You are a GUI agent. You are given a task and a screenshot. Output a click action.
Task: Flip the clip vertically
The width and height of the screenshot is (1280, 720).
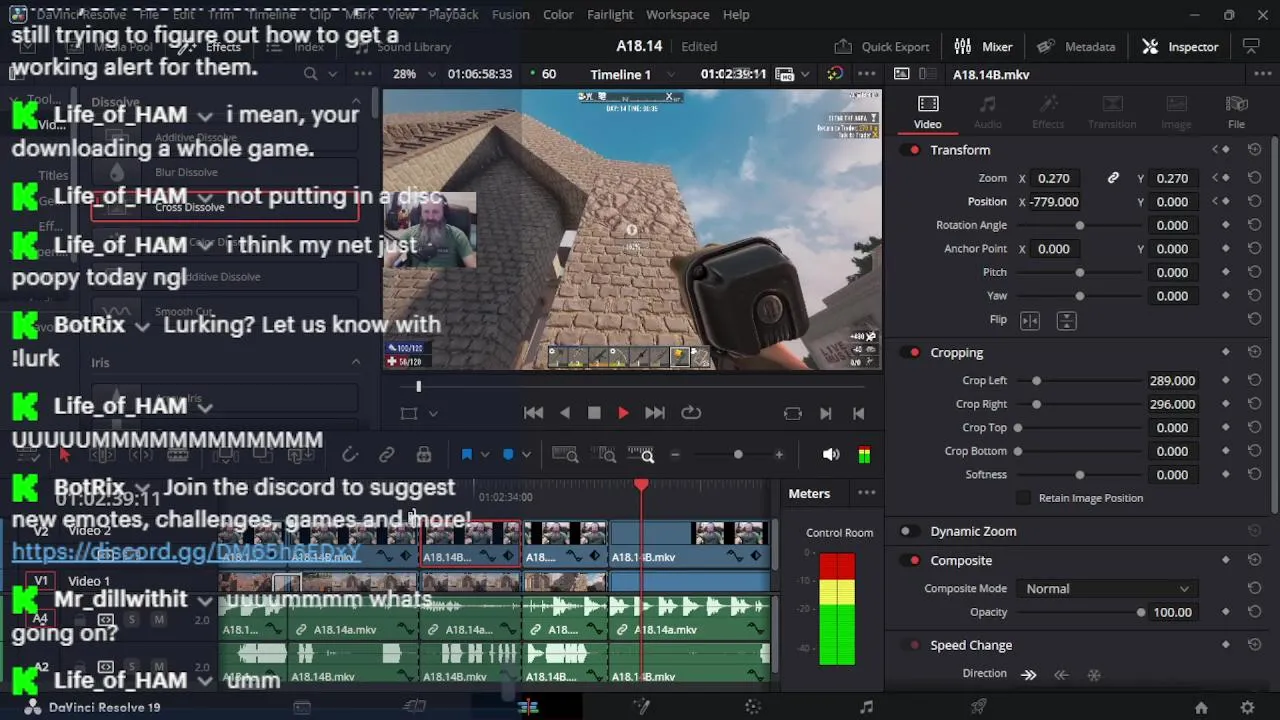[x=1066, y=320]
